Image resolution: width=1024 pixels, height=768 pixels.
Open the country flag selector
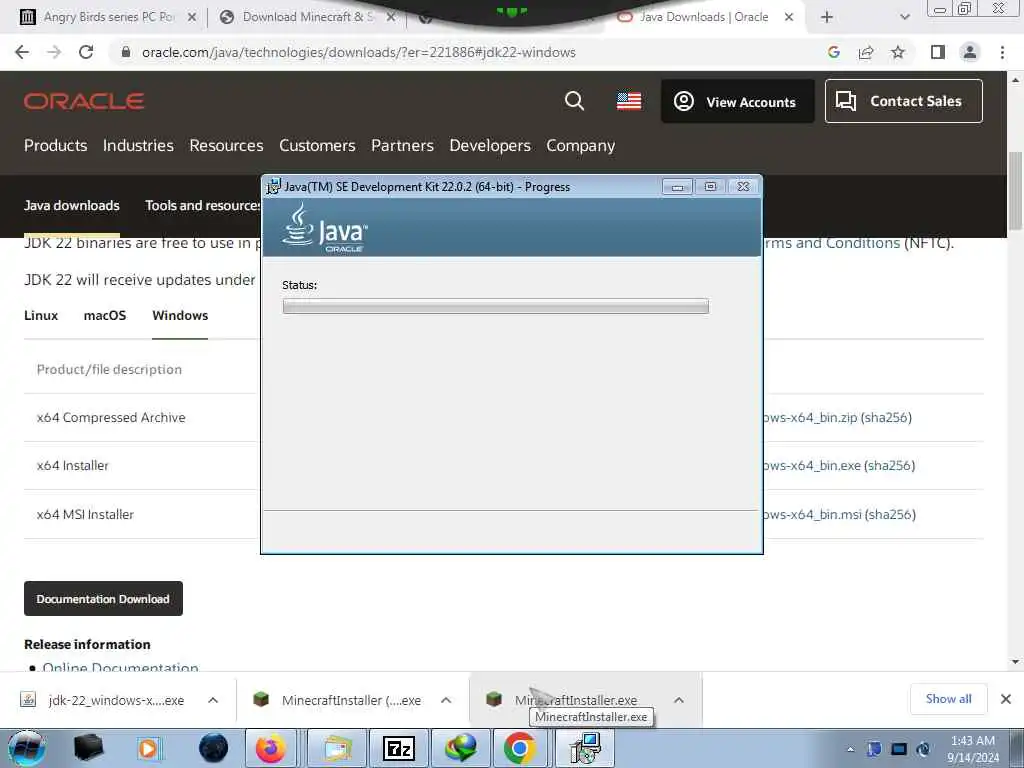coord(629,101)
